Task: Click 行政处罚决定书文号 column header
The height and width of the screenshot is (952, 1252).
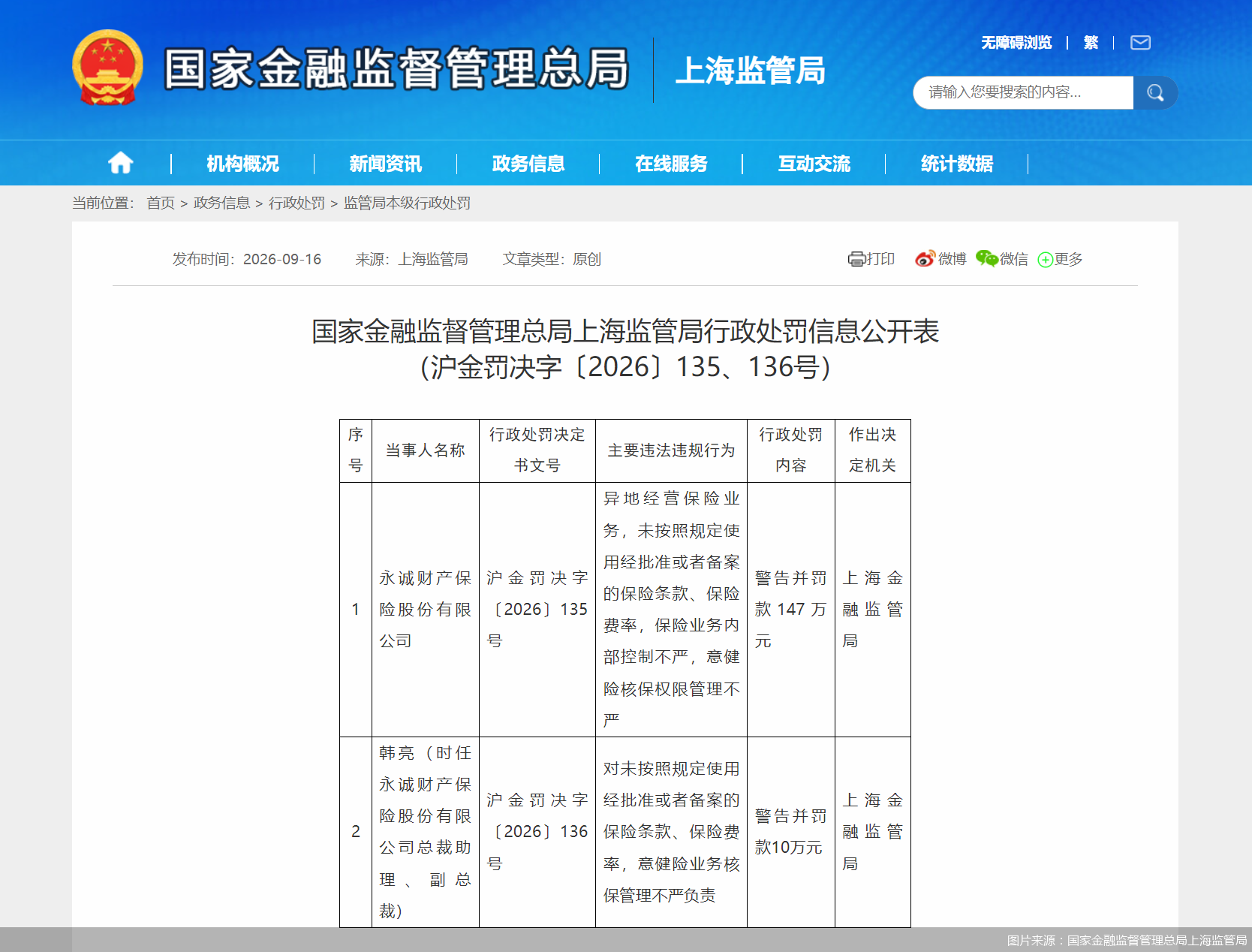Action: (x=537, y=450)
